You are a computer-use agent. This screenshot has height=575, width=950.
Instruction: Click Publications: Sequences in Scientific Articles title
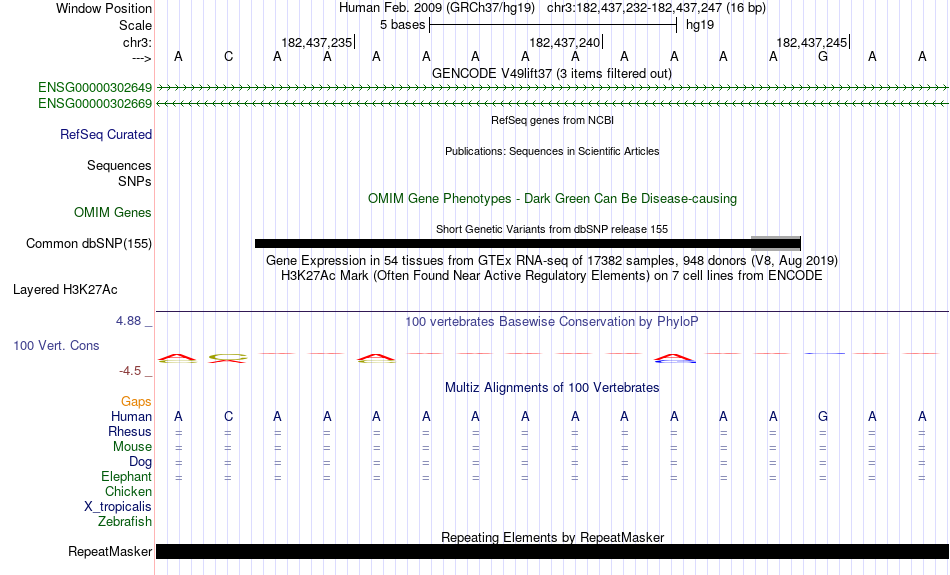click(x=552, y=151)
